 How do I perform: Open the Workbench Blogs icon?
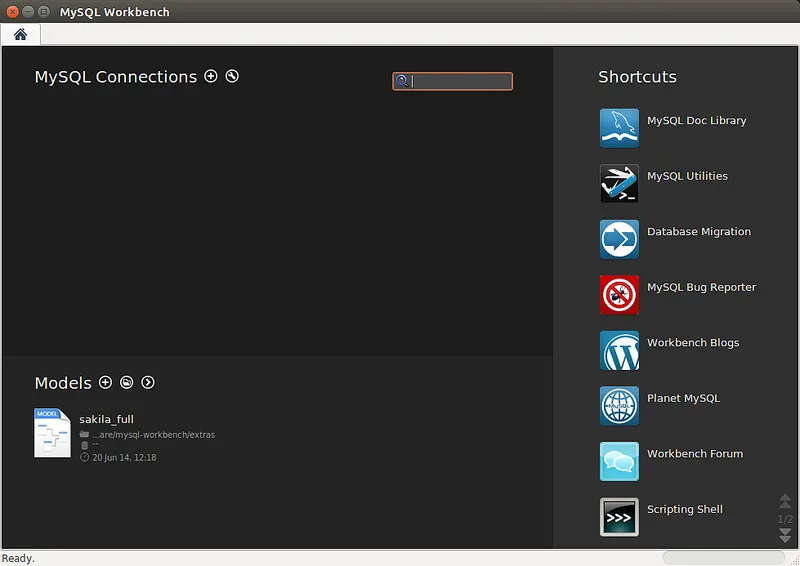pos(619,351)
